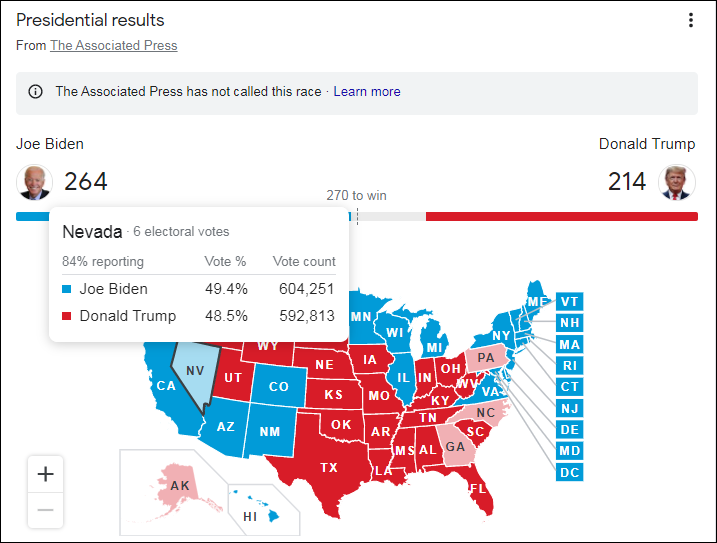Open the three-dot more options menu
This screenshot has height=543, width=717.
[x=690, y=21]
